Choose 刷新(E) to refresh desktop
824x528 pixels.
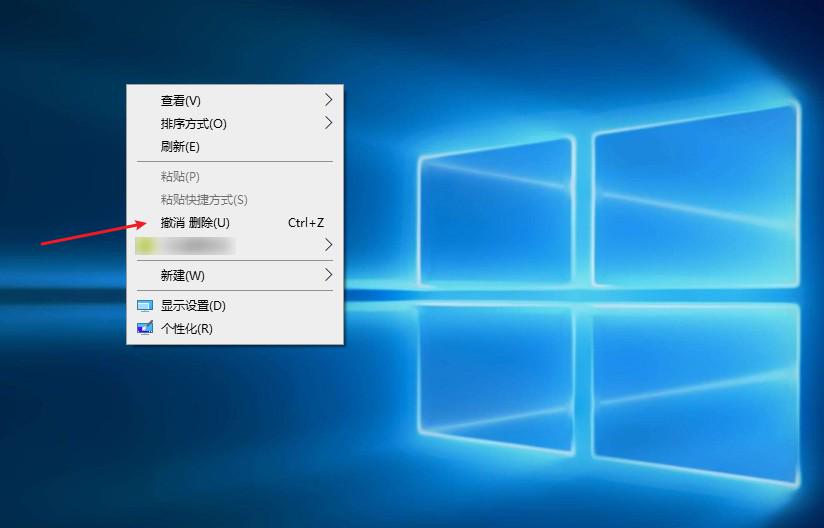[235, 147]
